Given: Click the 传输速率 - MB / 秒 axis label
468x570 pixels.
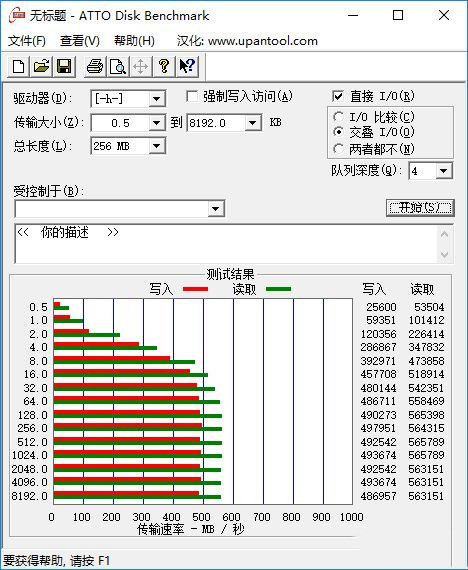Looking at the screenshot, I should point(190,529).
